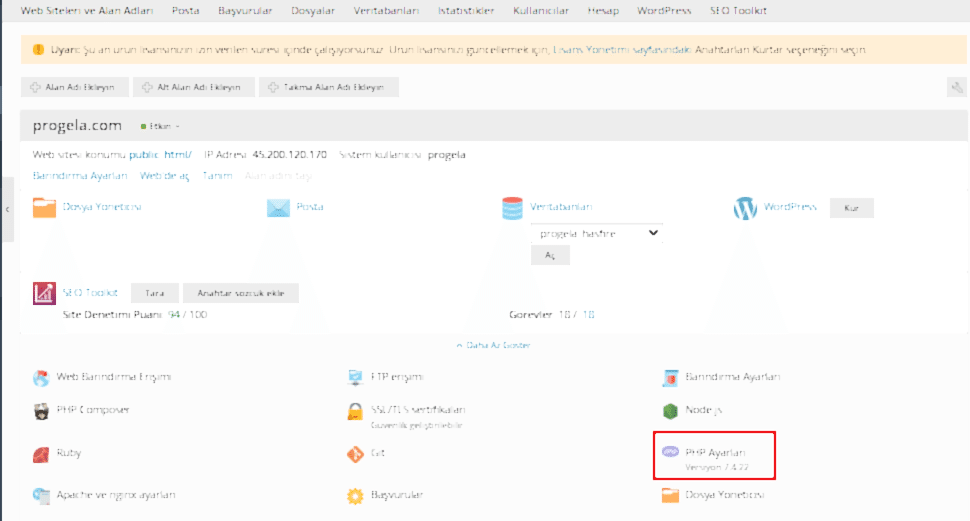The height and width of the screenshot is (521, 970).
Task: Click the Veritabanları database icon
Action: pyautogui.click(x=513, y=208)
